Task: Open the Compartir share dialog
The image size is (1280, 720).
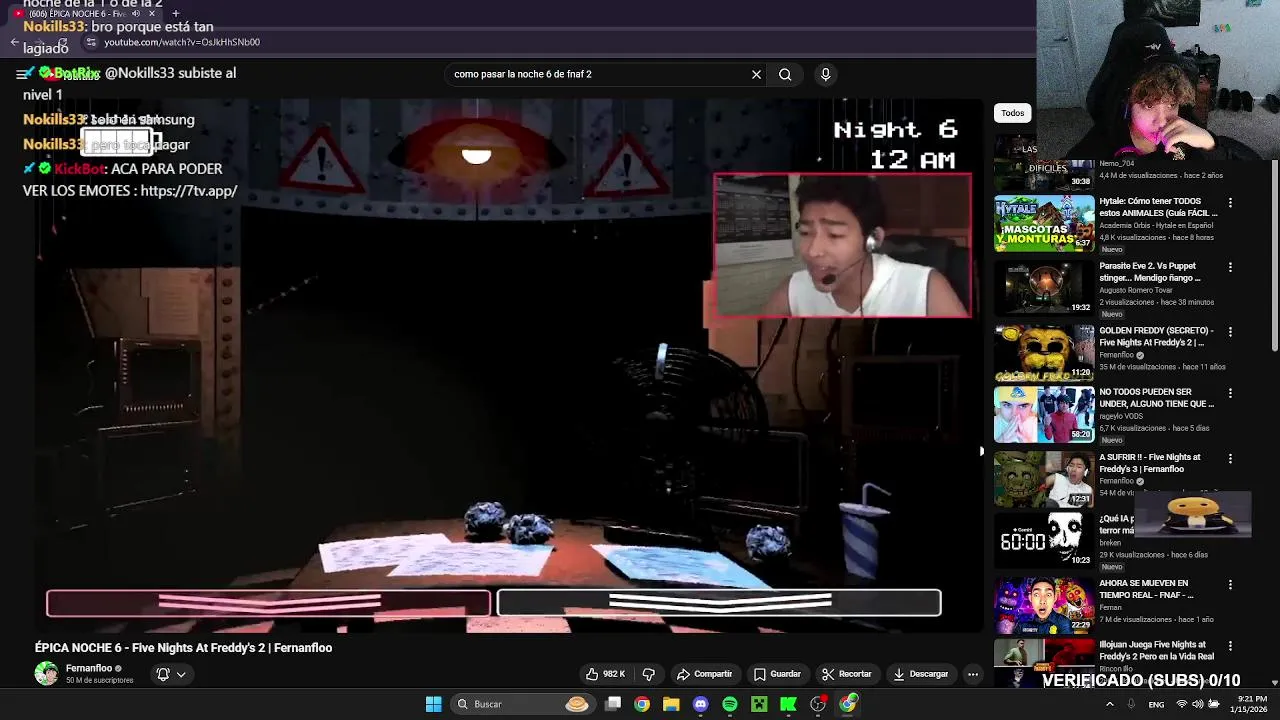Action: [704, 674]
